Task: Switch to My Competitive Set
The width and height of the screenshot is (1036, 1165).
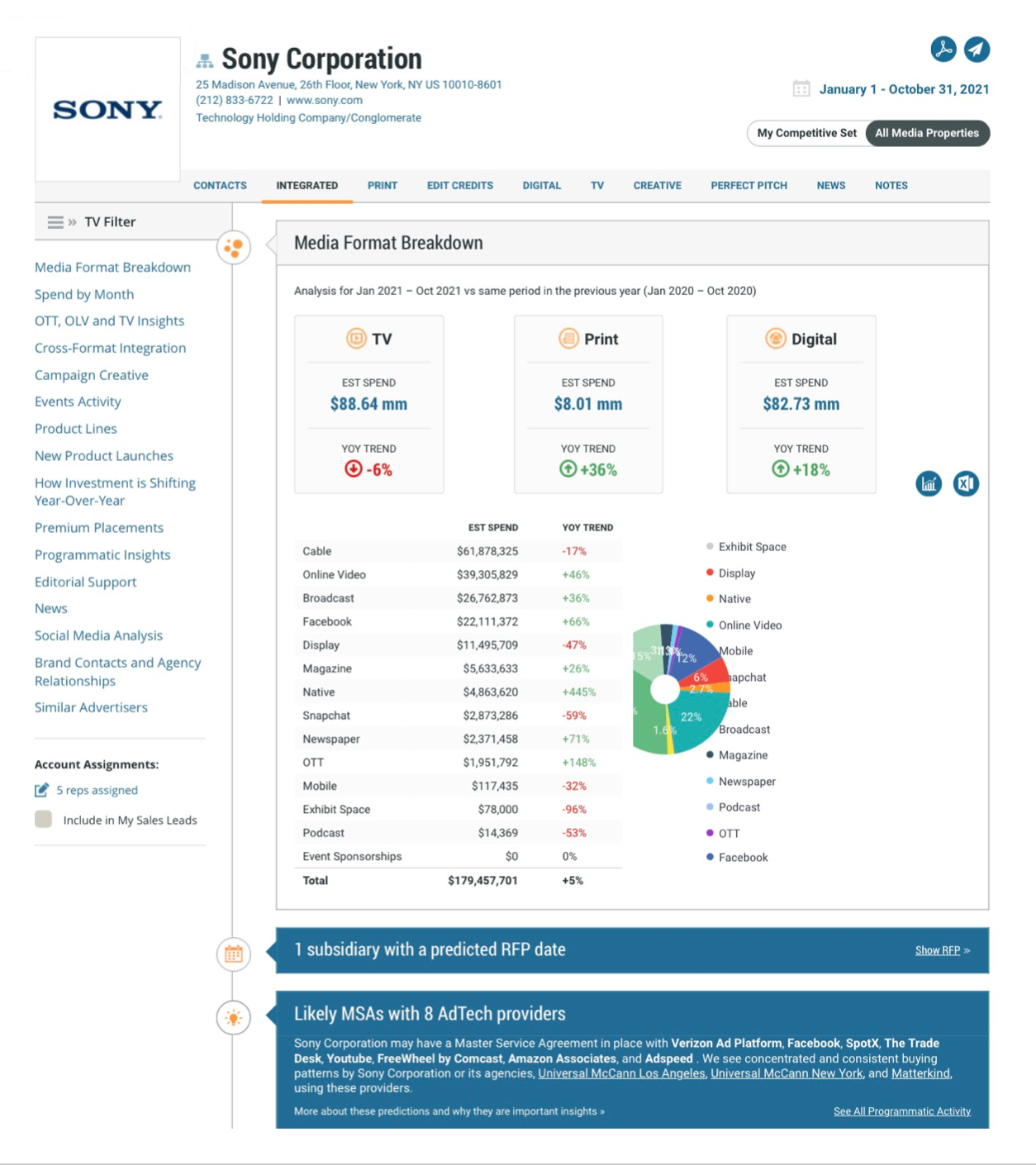Action: click(806, 133)
